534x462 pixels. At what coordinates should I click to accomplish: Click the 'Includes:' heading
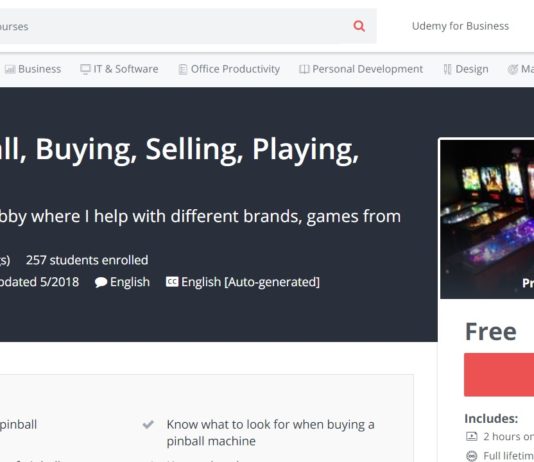[491, 418]
